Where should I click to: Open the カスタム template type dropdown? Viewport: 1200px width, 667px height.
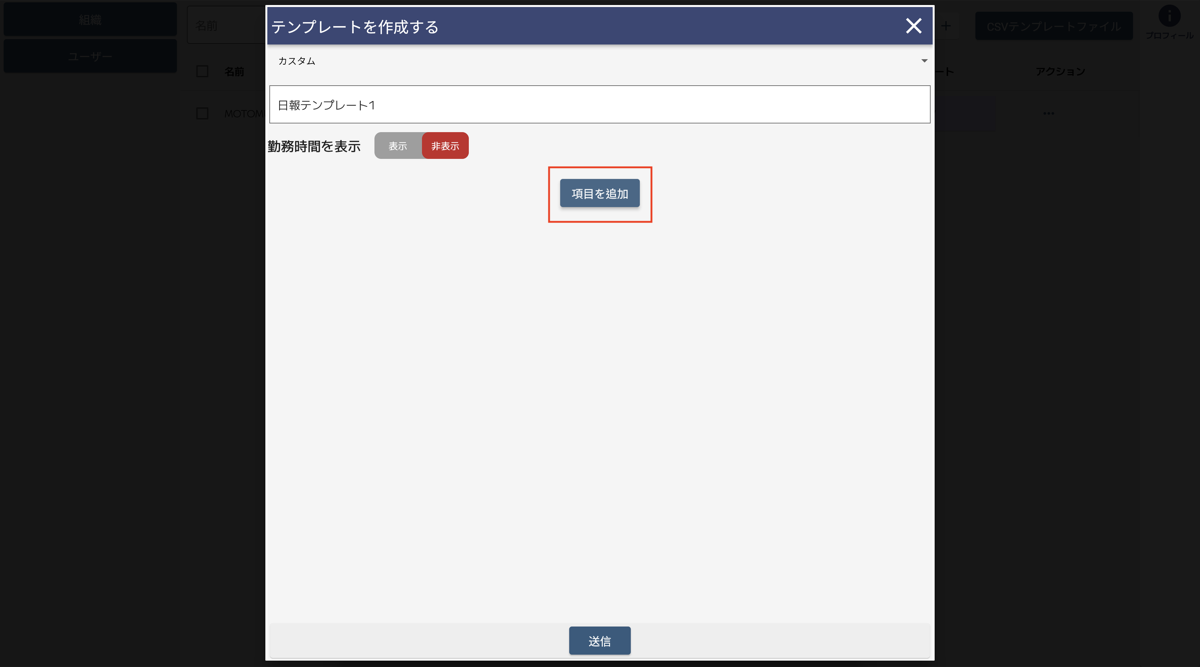pos(600,60)
